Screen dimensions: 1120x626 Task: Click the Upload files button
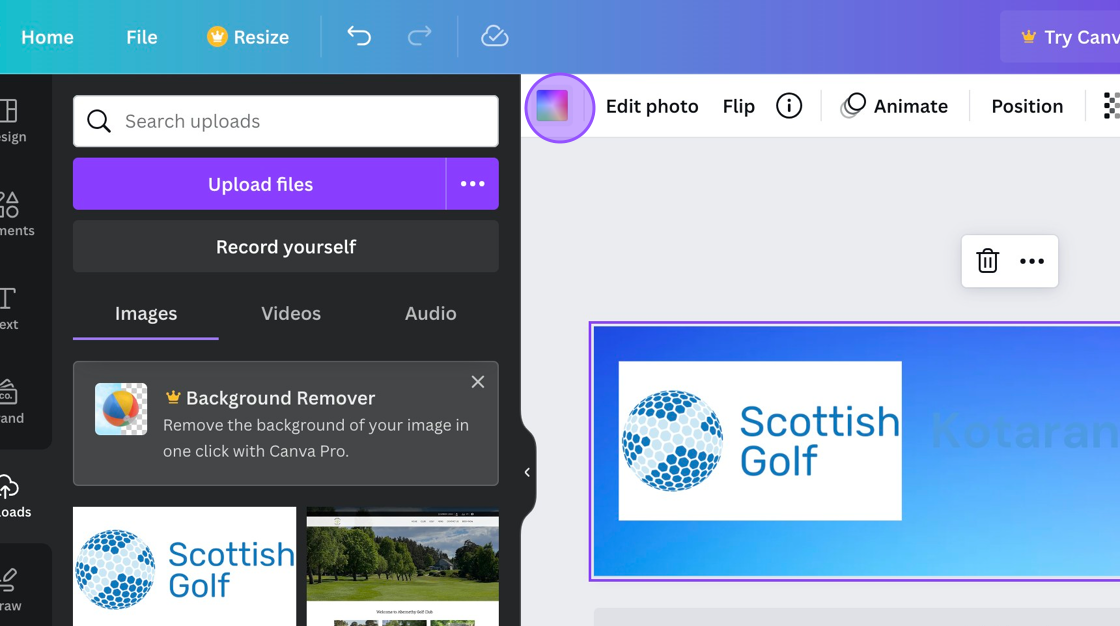[x=259, y=184]
